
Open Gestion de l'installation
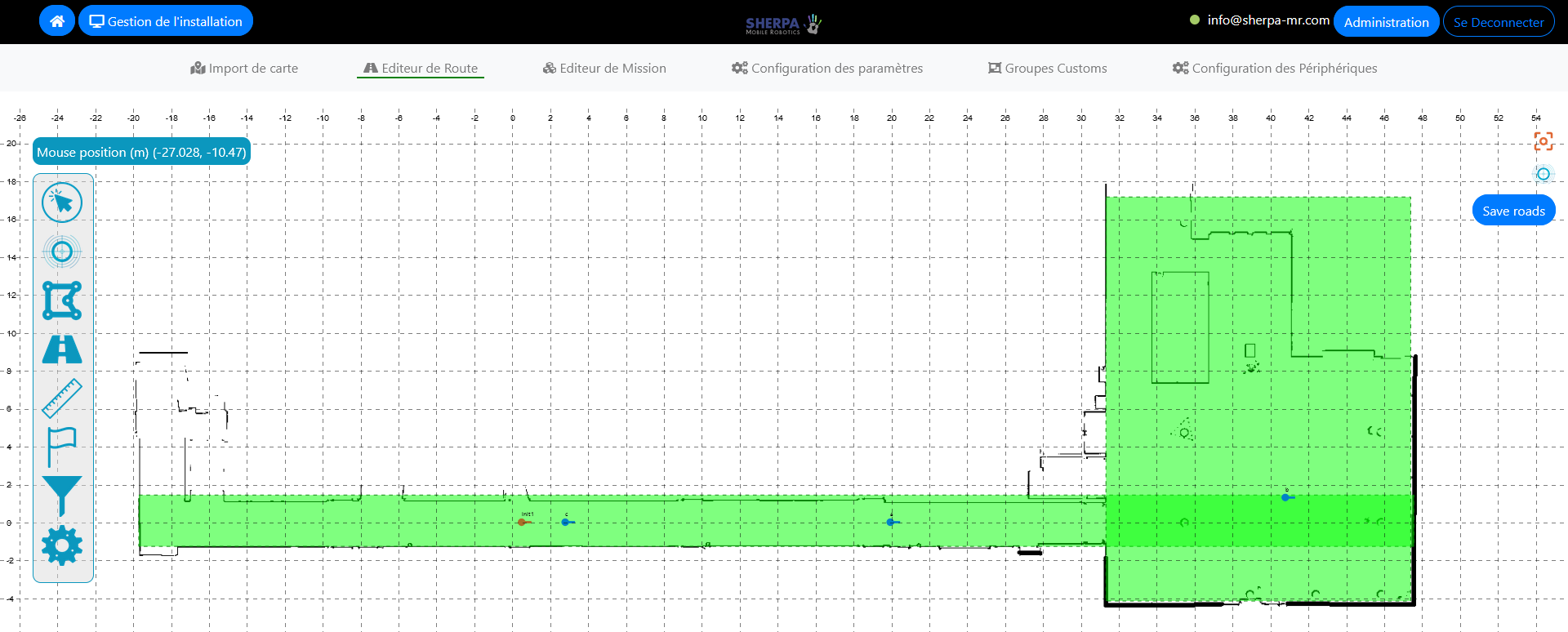click(x=166, y=21)
